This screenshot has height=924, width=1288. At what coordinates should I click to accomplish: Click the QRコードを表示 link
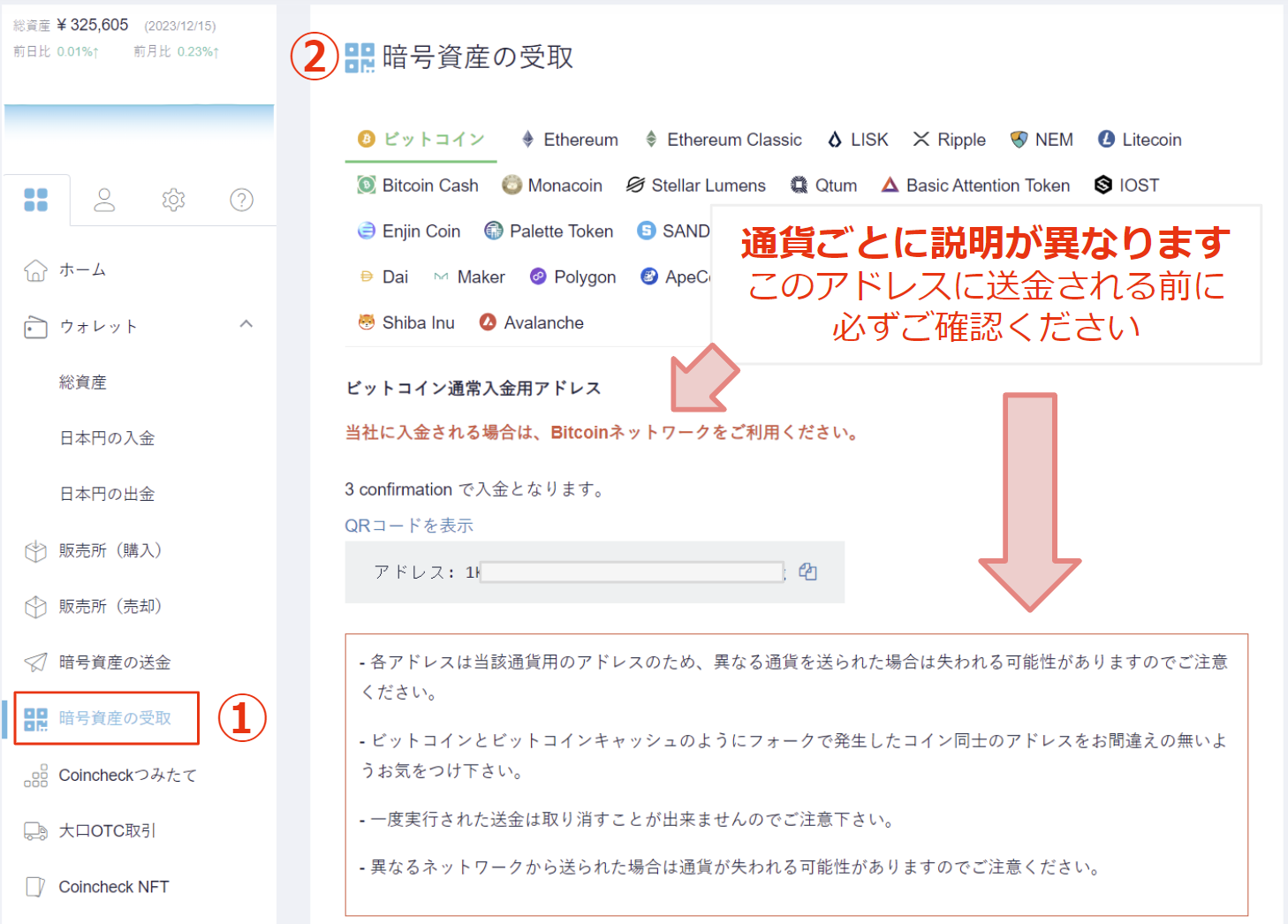409,526
